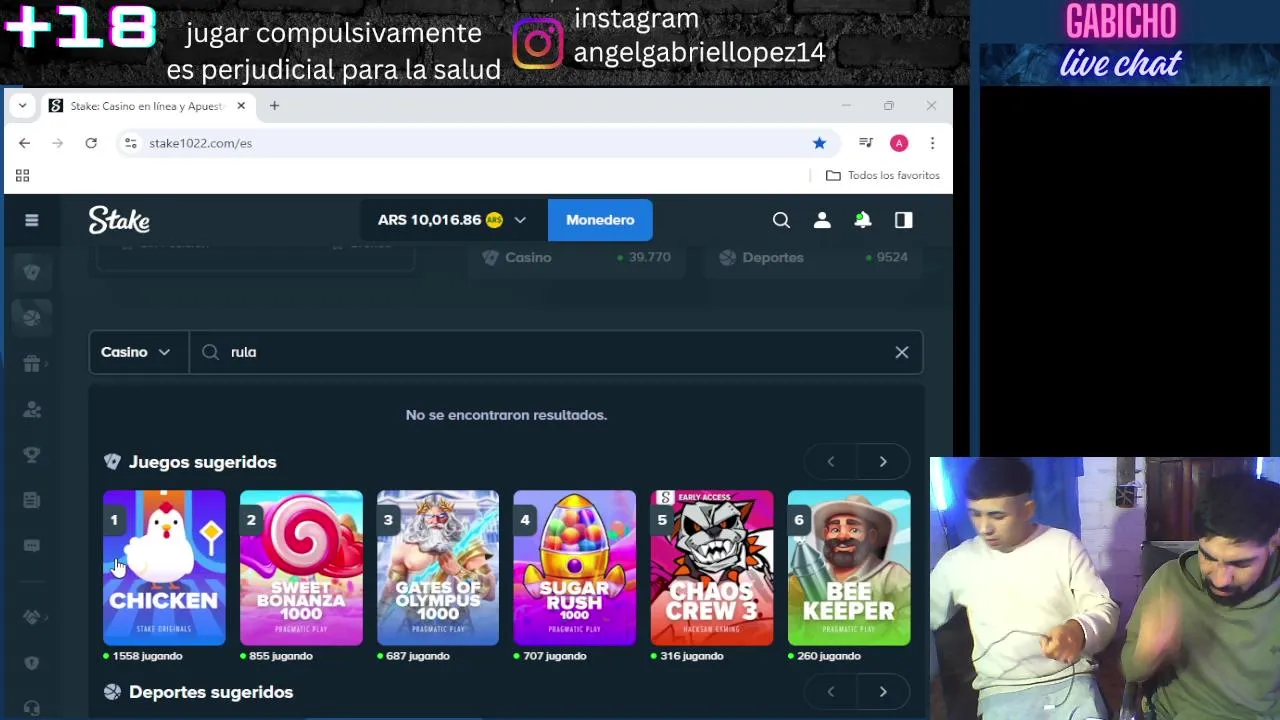Open the Chicken game thumbnail
This screenshot has height=720, width=1280.
pyautogui.click(x=164, y=567)
